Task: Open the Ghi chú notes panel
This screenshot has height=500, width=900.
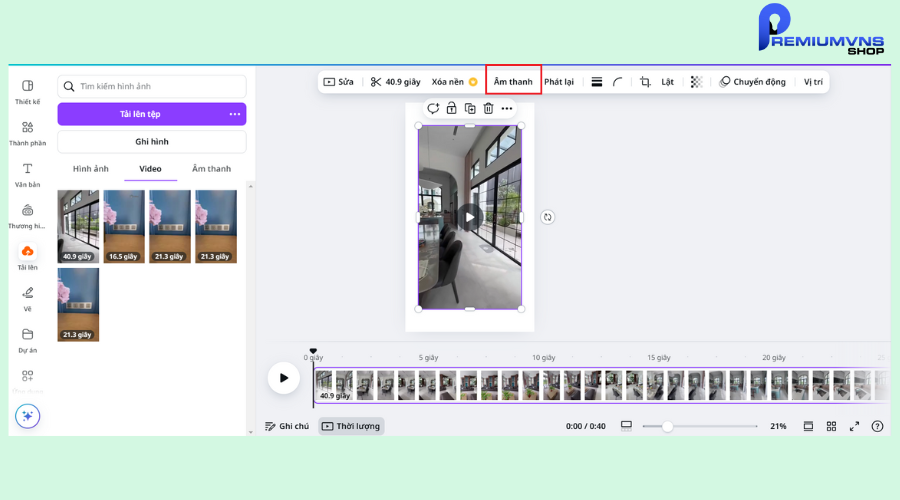Action: click(287, 426)
